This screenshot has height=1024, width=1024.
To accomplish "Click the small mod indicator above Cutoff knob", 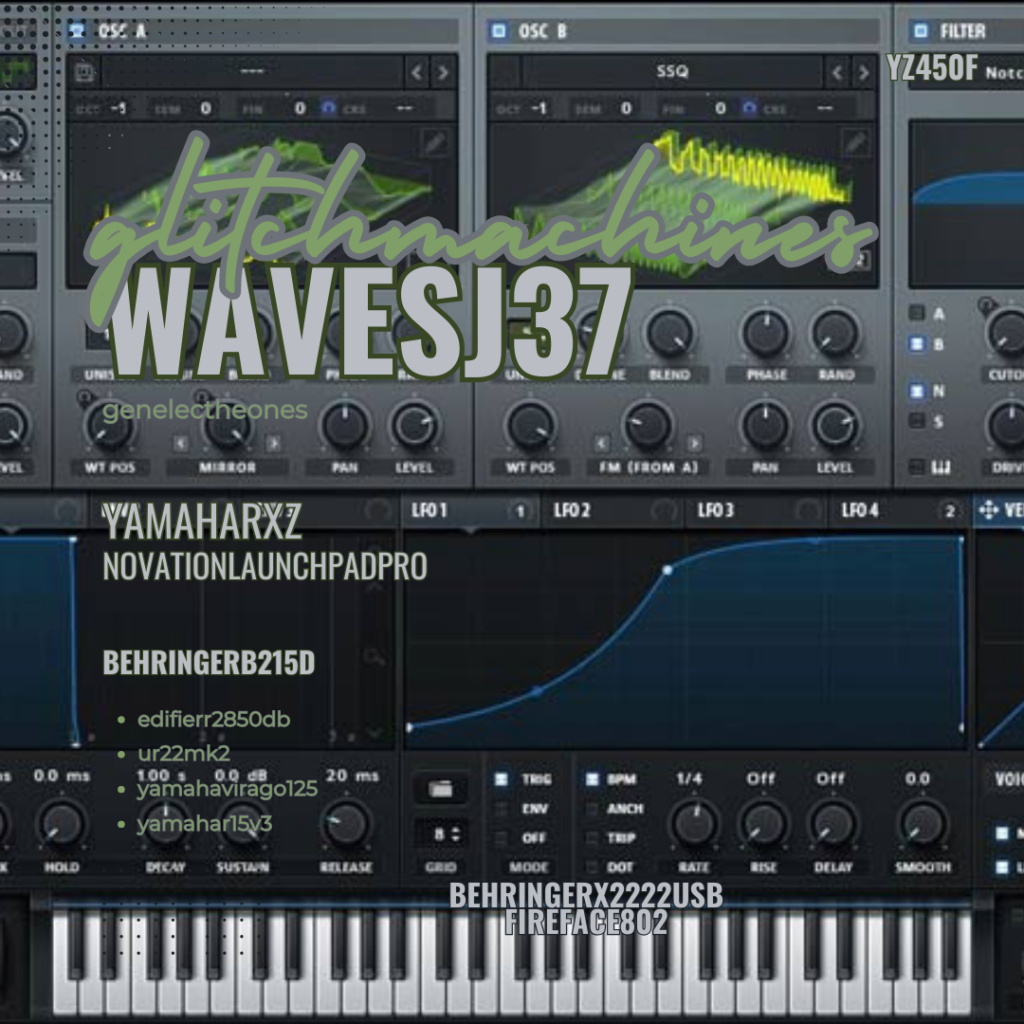I will coord(986,304).
